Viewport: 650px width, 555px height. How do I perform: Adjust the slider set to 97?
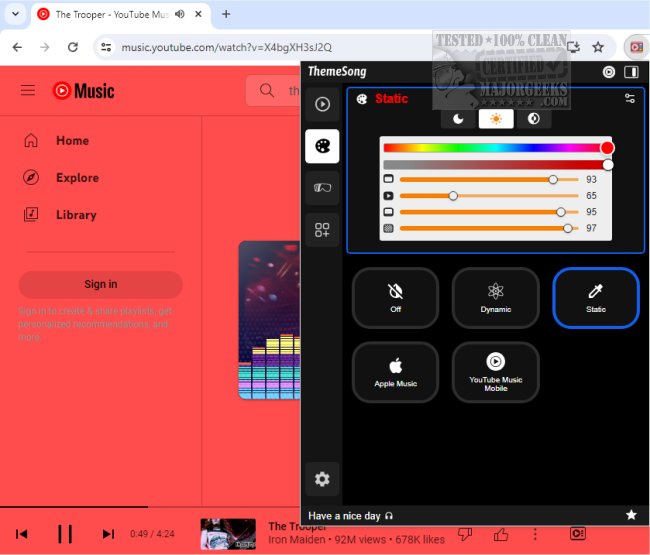click(489, 228)
